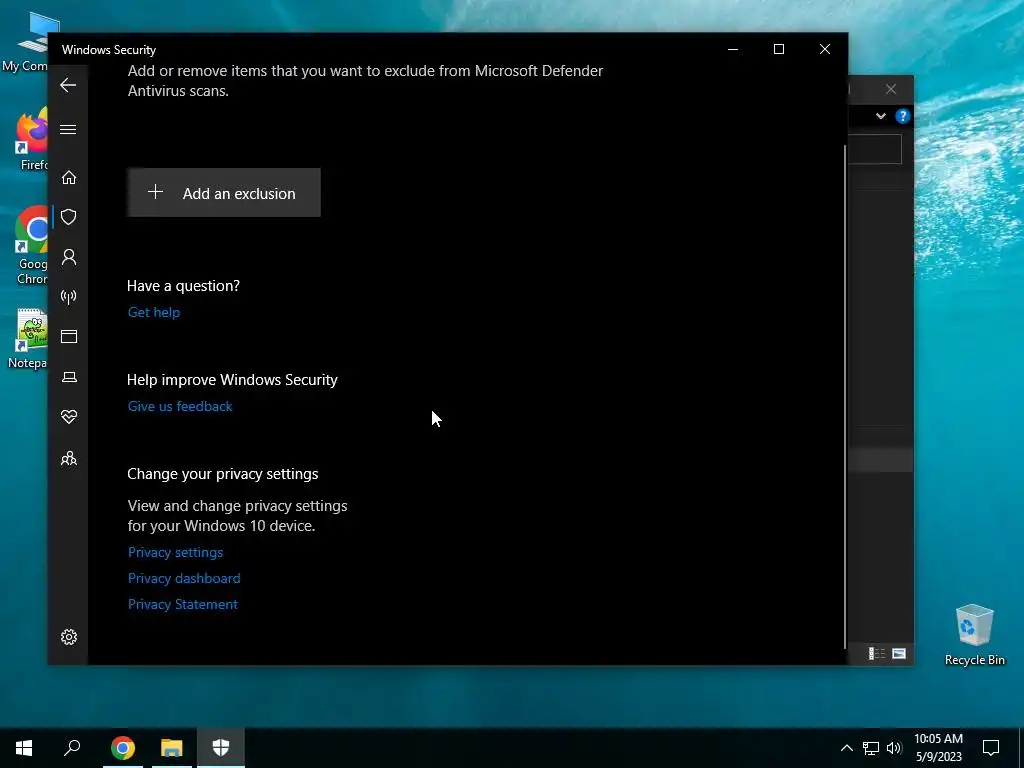The width and height of the screenshot is (1024, 768).
Task: Open Recycle Bin desktop icon
Action: coord(974,635)
